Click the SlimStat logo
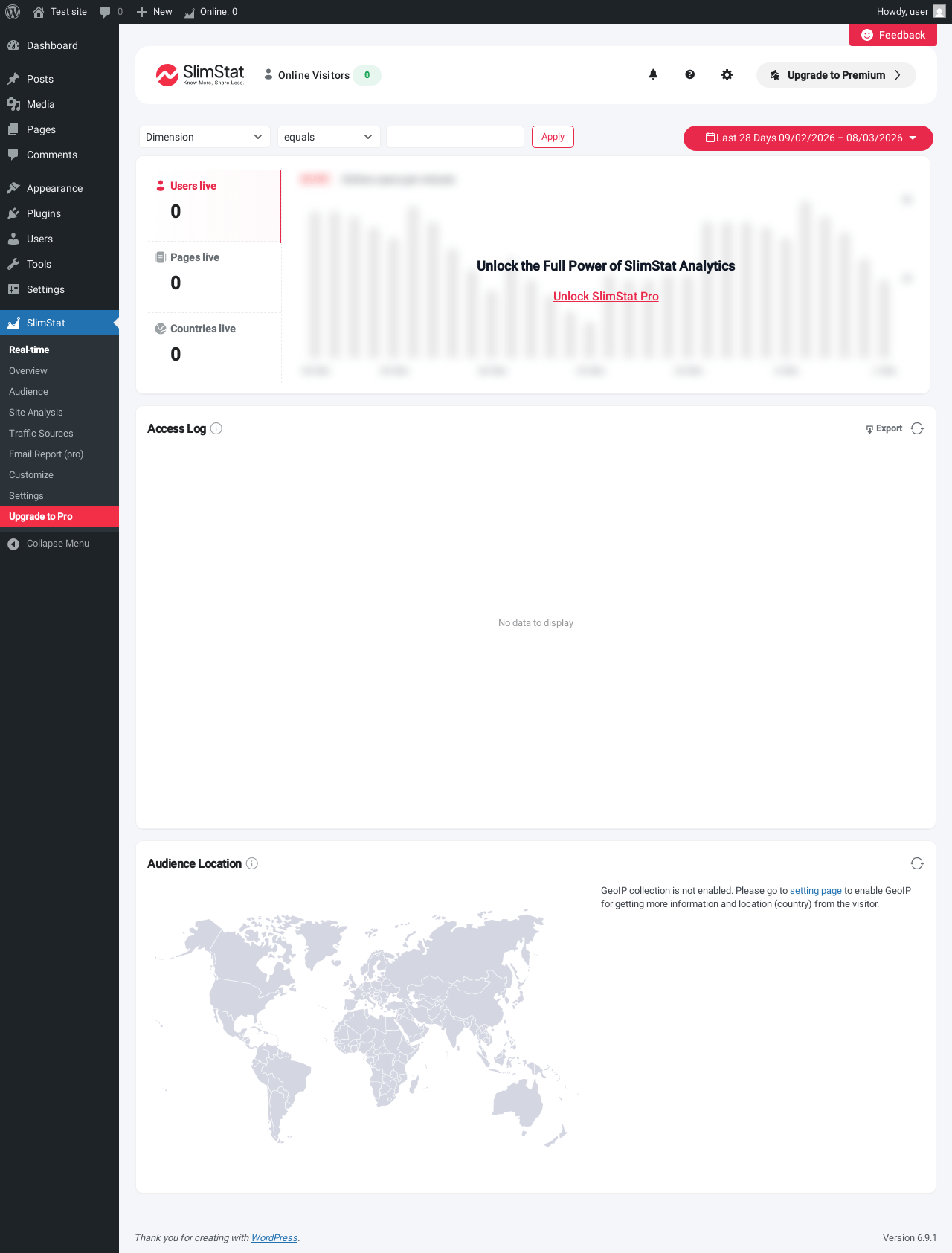952x1253 pixels. pos(200,74)
